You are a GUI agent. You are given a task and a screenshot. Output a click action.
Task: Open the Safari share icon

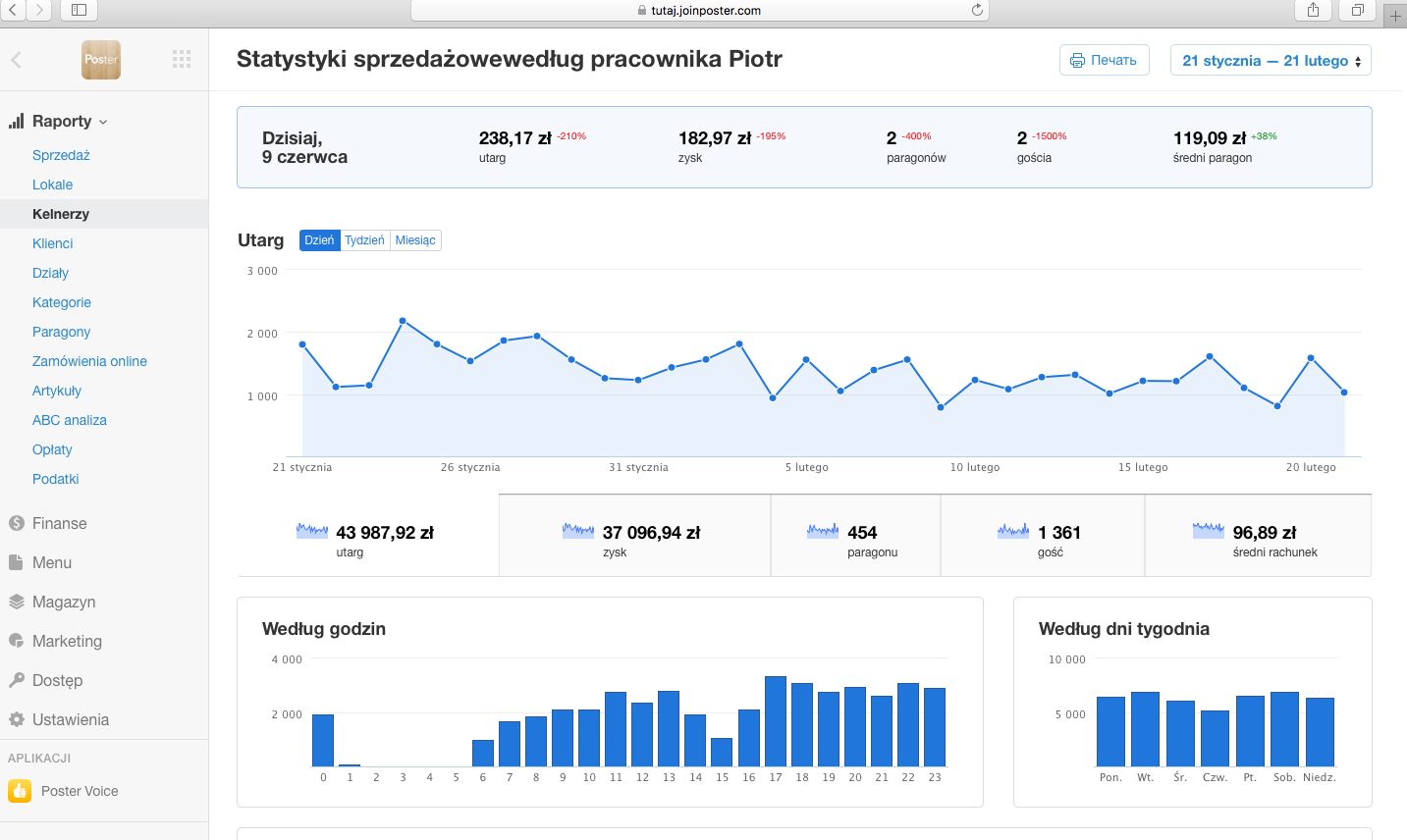click(1313, 10)
